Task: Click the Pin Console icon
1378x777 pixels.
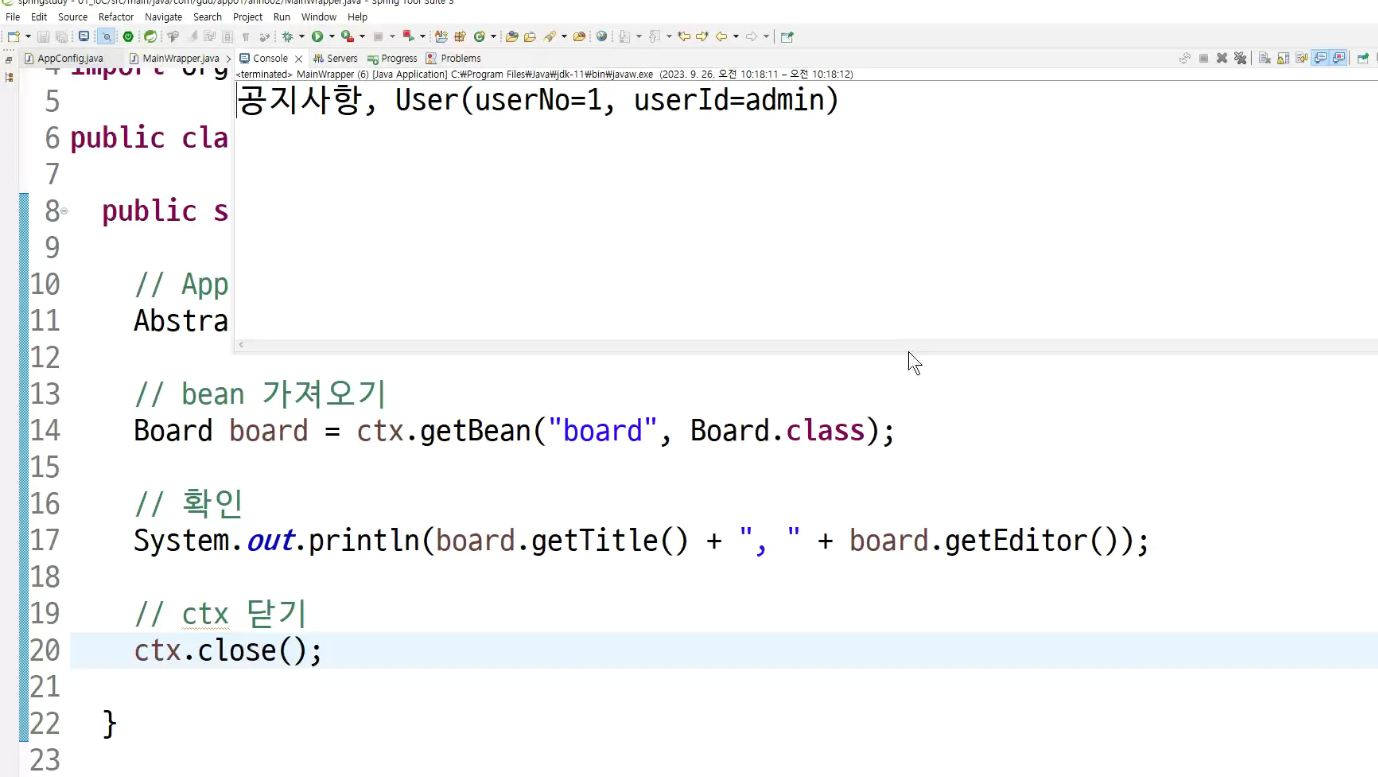Action: tap(1362, 59)
